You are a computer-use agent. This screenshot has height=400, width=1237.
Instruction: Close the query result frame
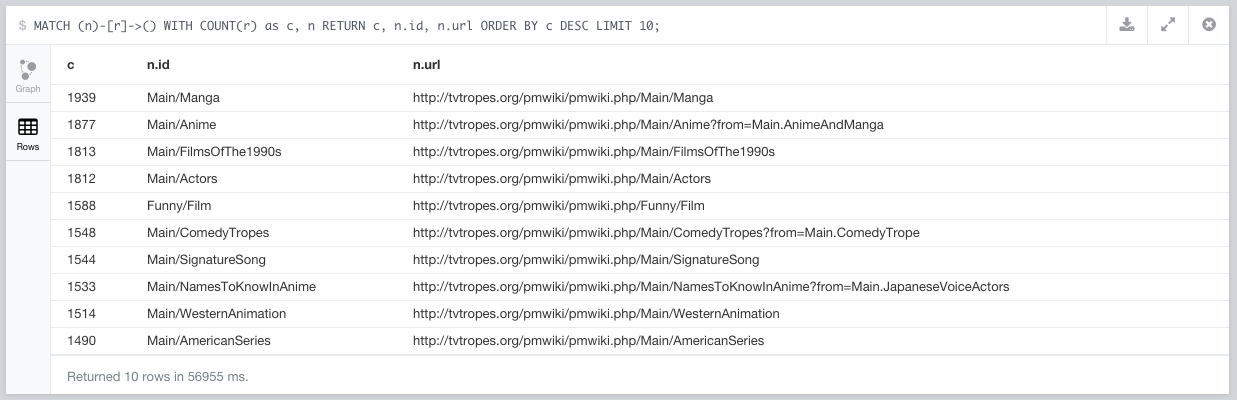tap(1209, 25)
